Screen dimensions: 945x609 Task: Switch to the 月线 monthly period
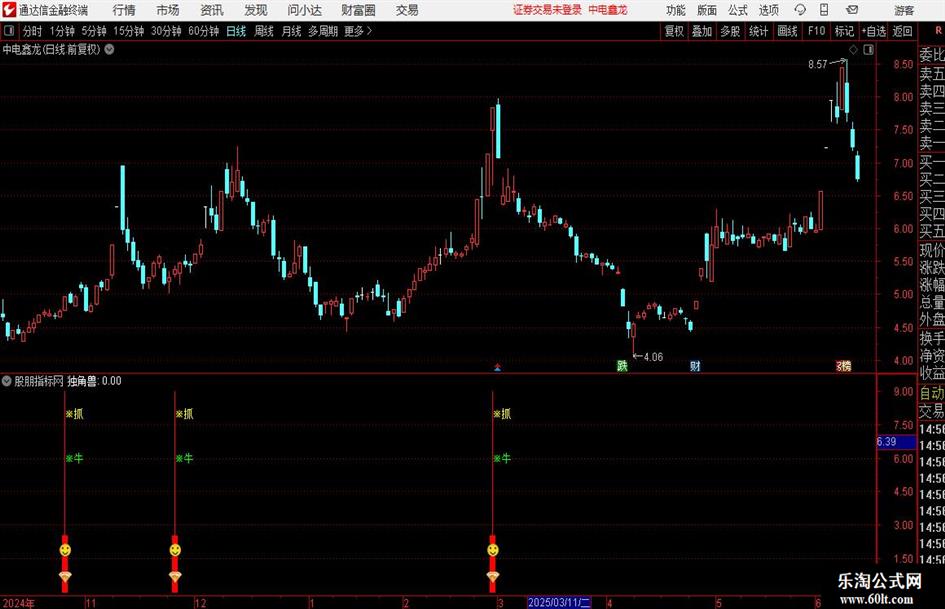tap(291, 31)
